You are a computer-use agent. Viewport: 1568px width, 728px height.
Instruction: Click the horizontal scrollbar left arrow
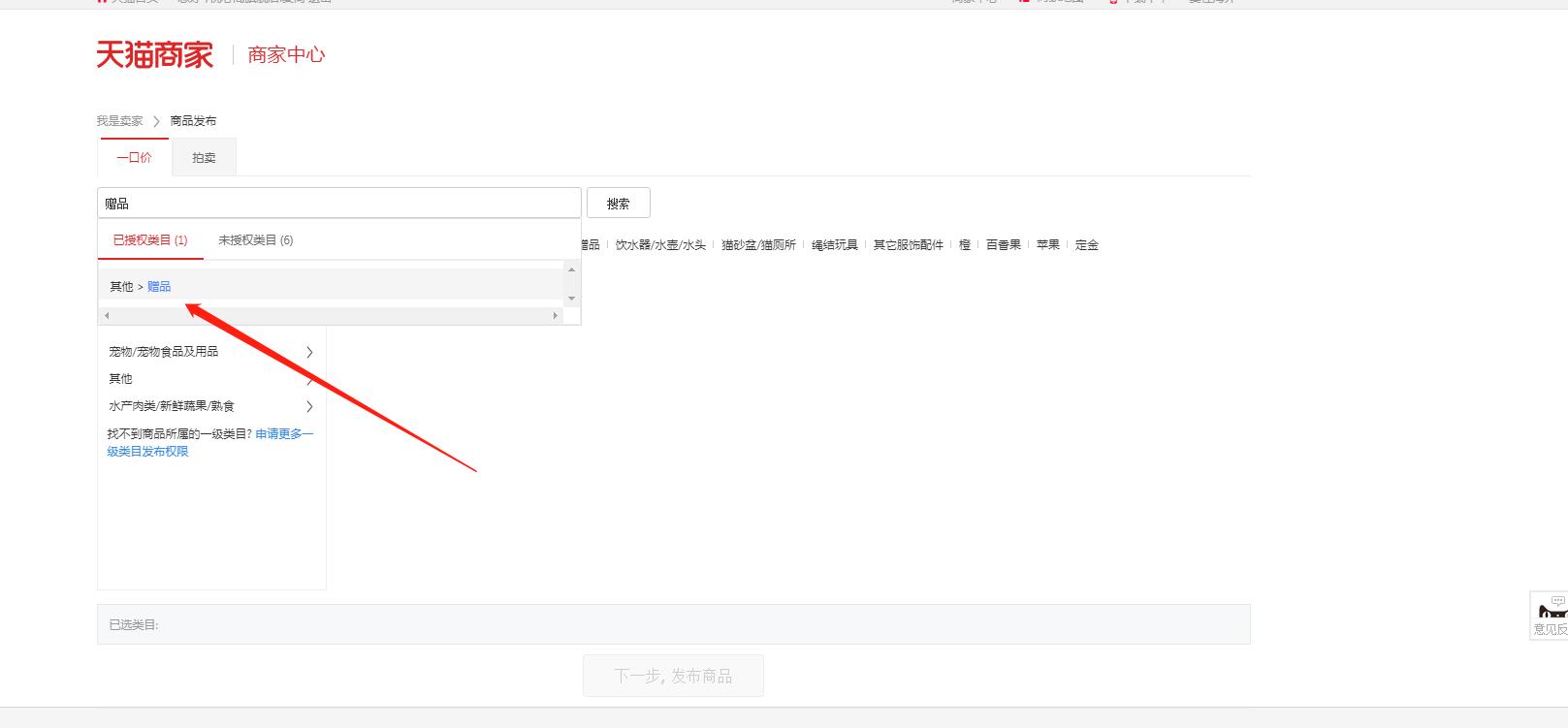107,316
